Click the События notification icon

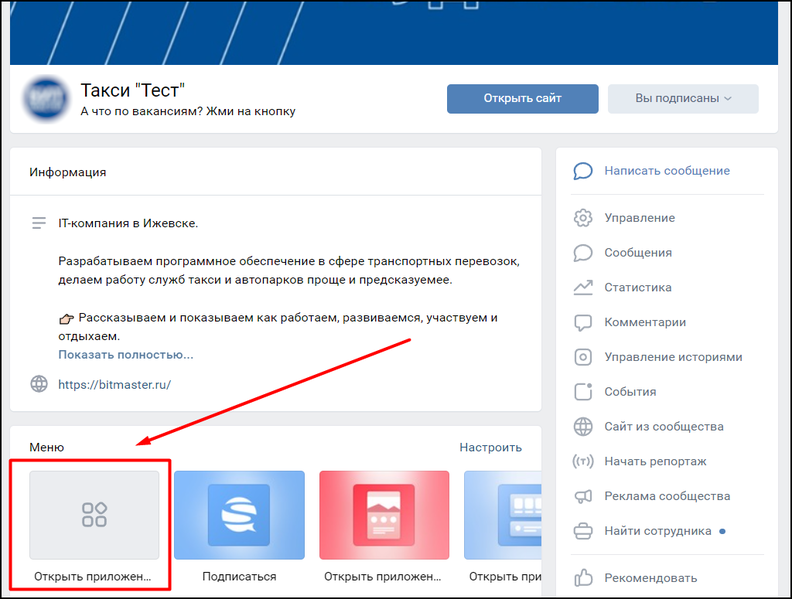(583, 391)
